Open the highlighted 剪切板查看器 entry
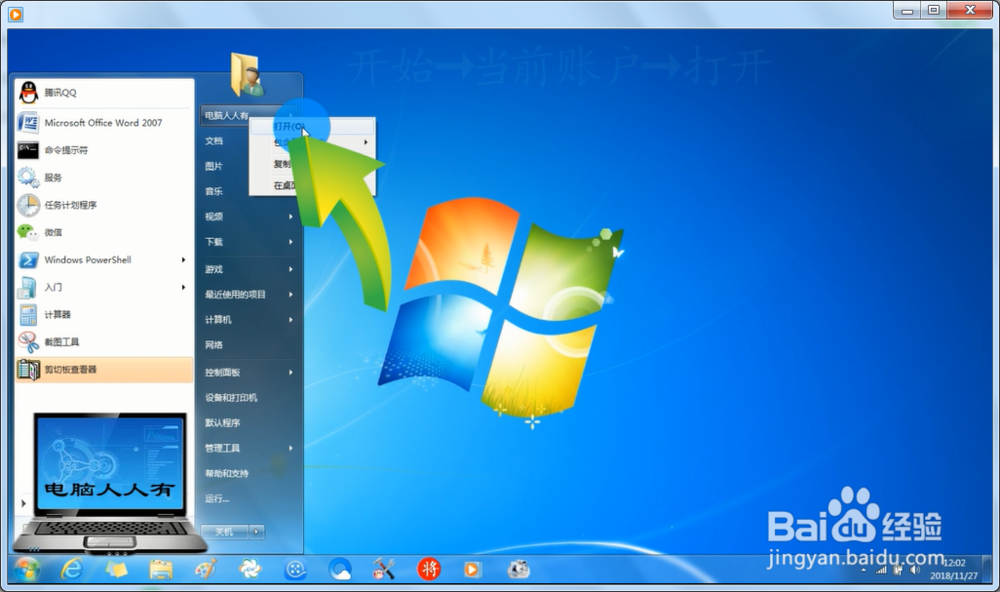 [104, 369]
